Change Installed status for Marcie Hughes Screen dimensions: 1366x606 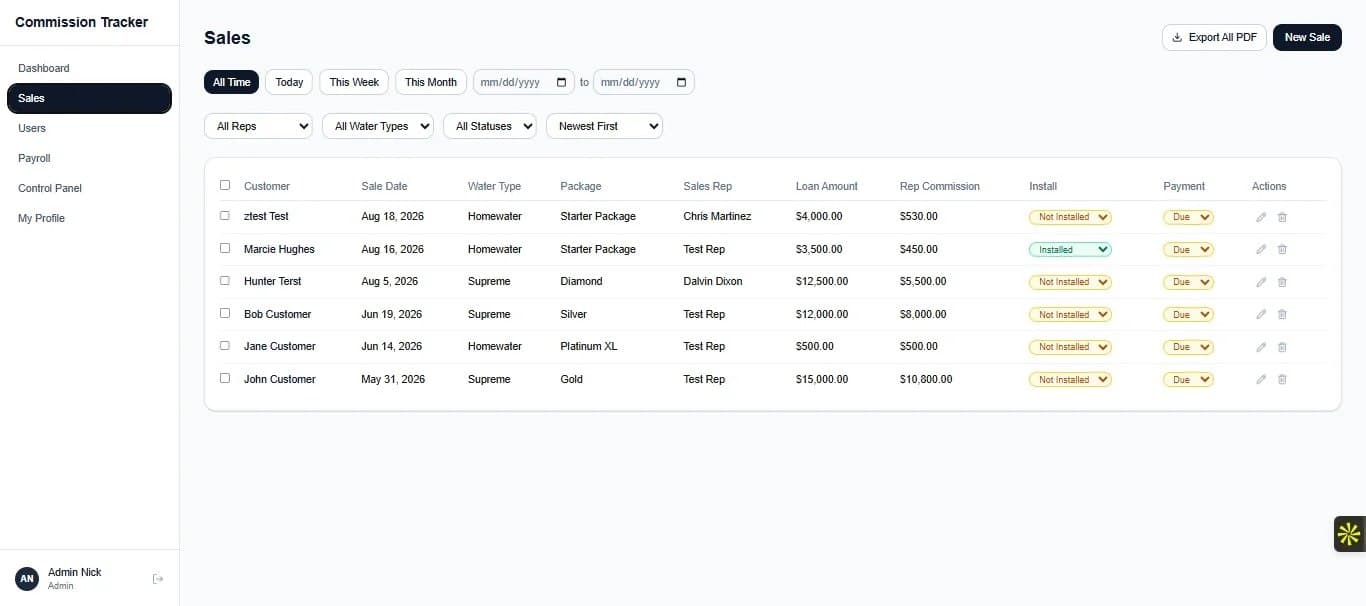click(x=1070, y=249)
